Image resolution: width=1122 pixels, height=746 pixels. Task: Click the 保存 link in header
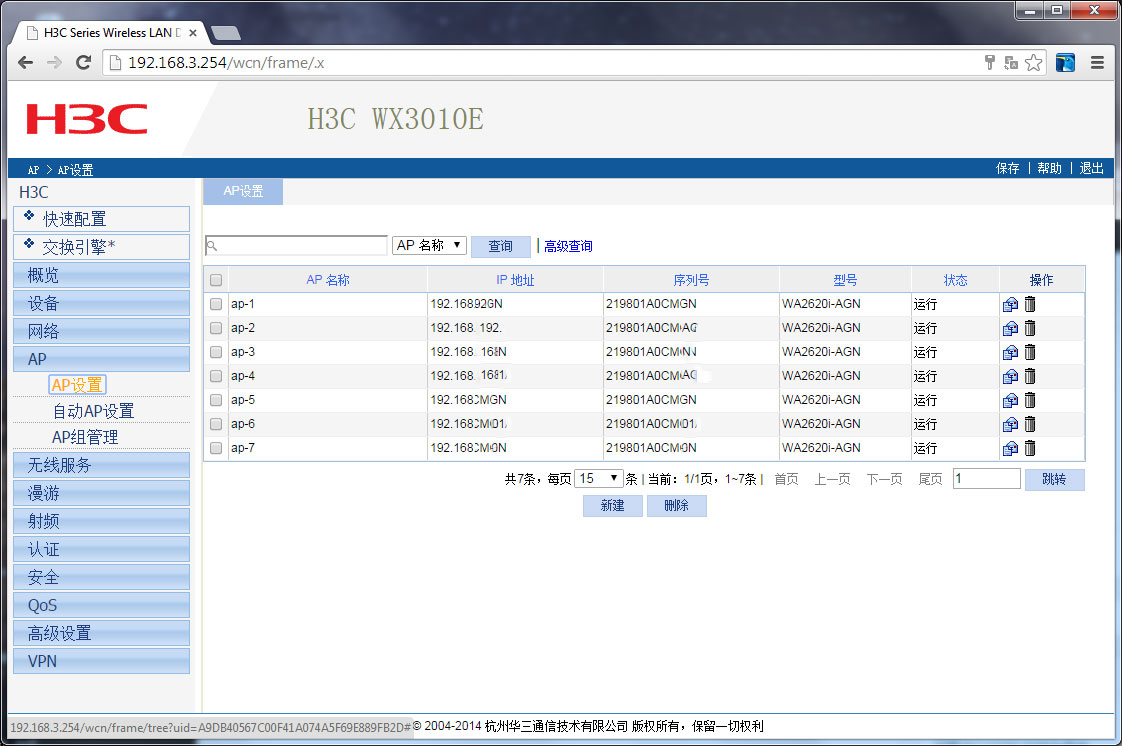tap(1008, 168)
